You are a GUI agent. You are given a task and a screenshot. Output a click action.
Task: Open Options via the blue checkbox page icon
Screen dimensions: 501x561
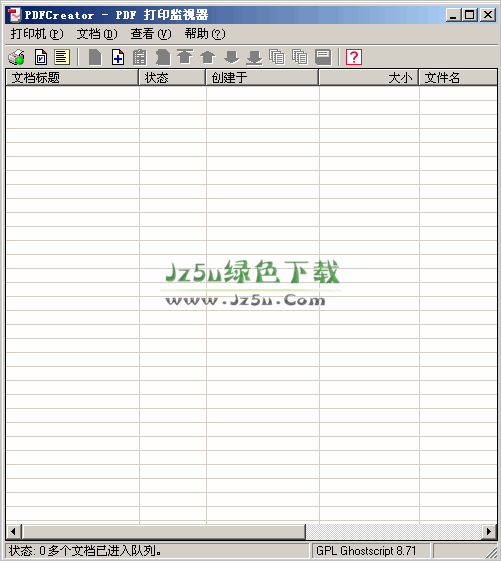[x=41, y=57]
